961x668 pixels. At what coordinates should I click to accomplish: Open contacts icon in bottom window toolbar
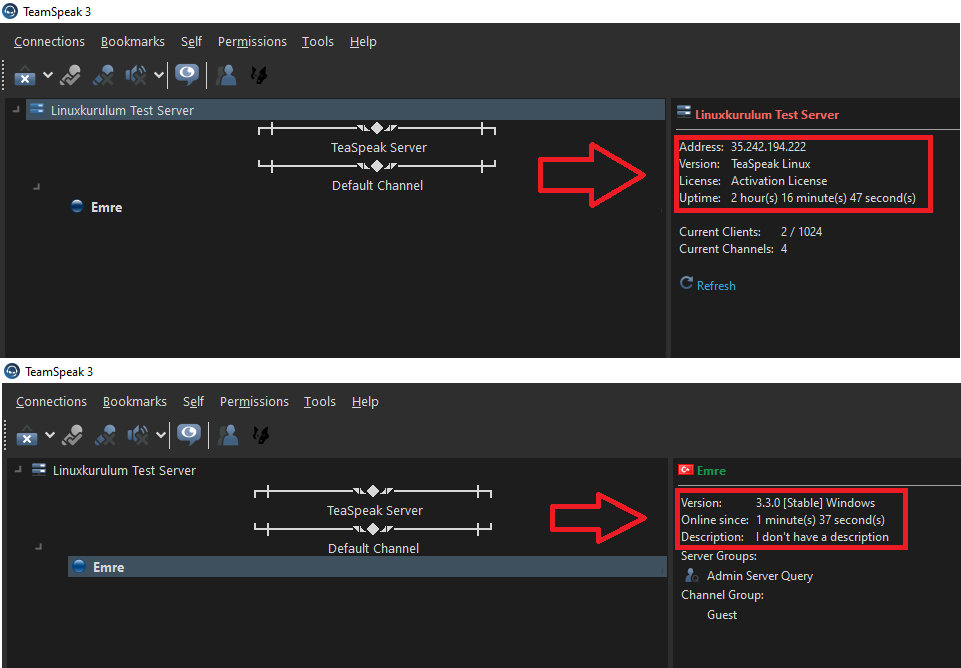[x=229, y=435]
